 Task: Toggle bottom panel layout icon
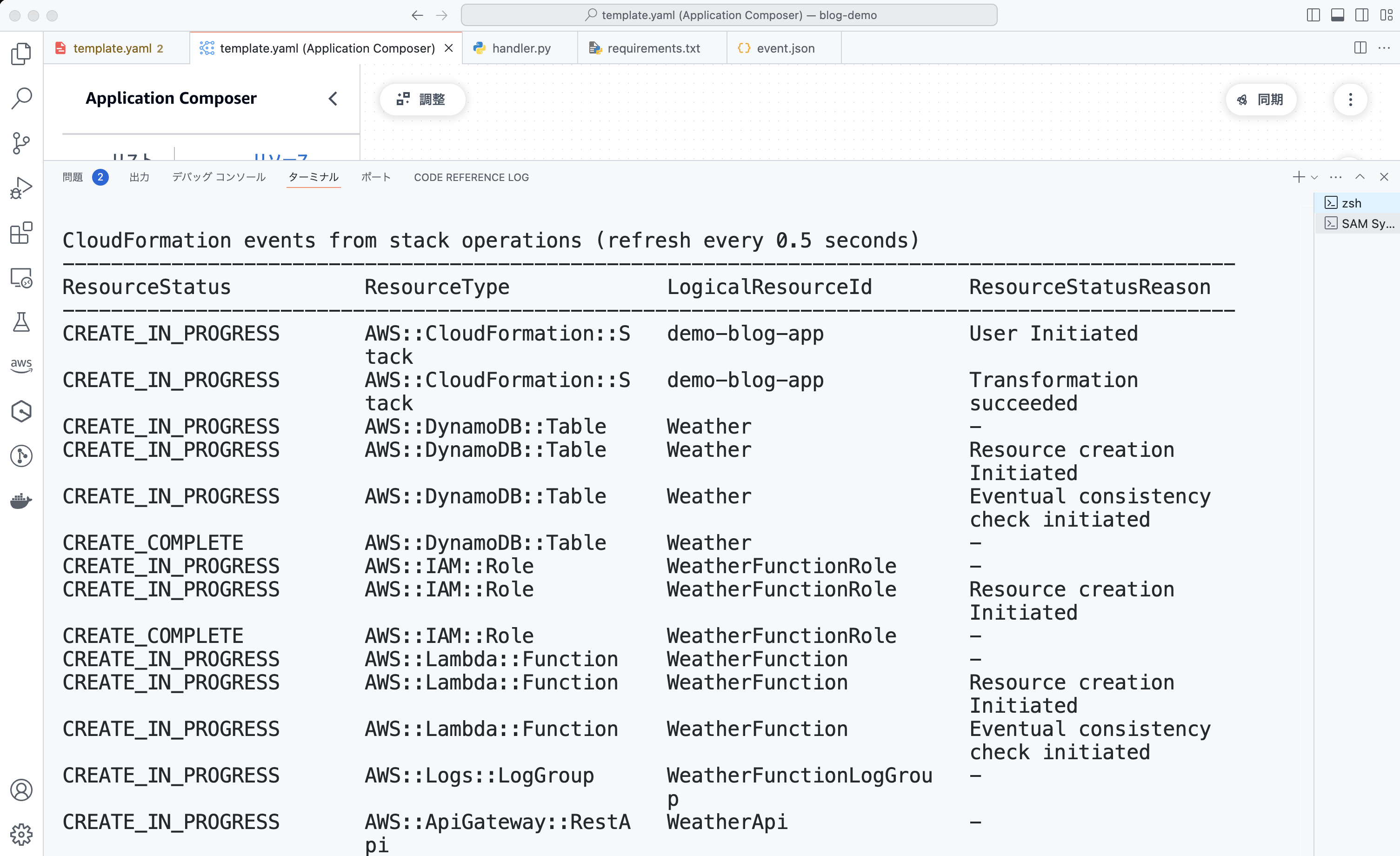click(1338, 15)
